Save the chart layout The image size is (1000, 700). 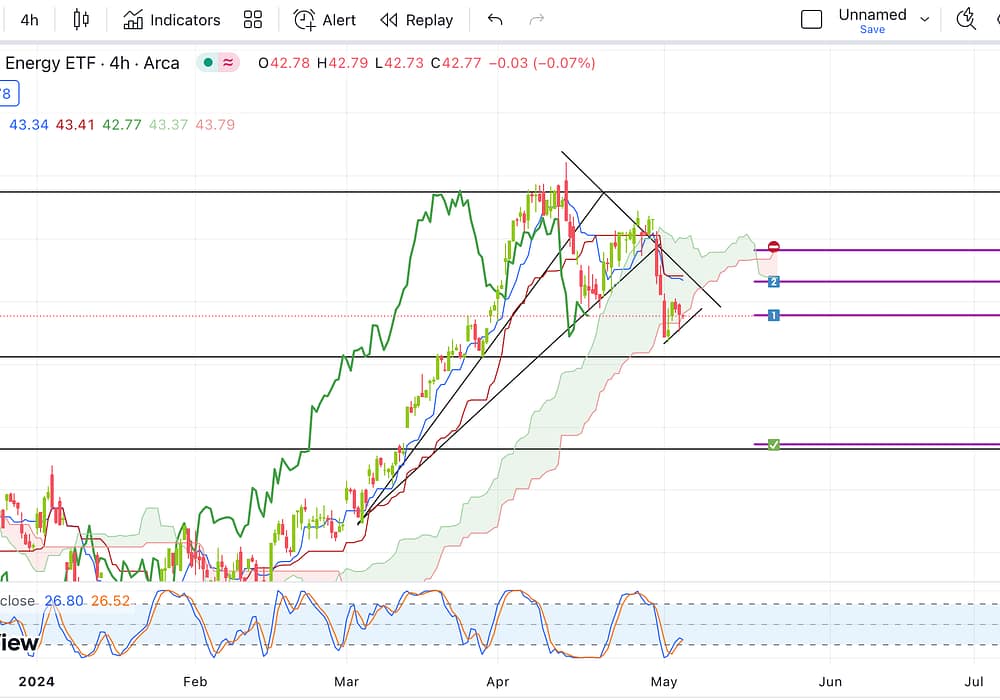[x=872, y=30]
